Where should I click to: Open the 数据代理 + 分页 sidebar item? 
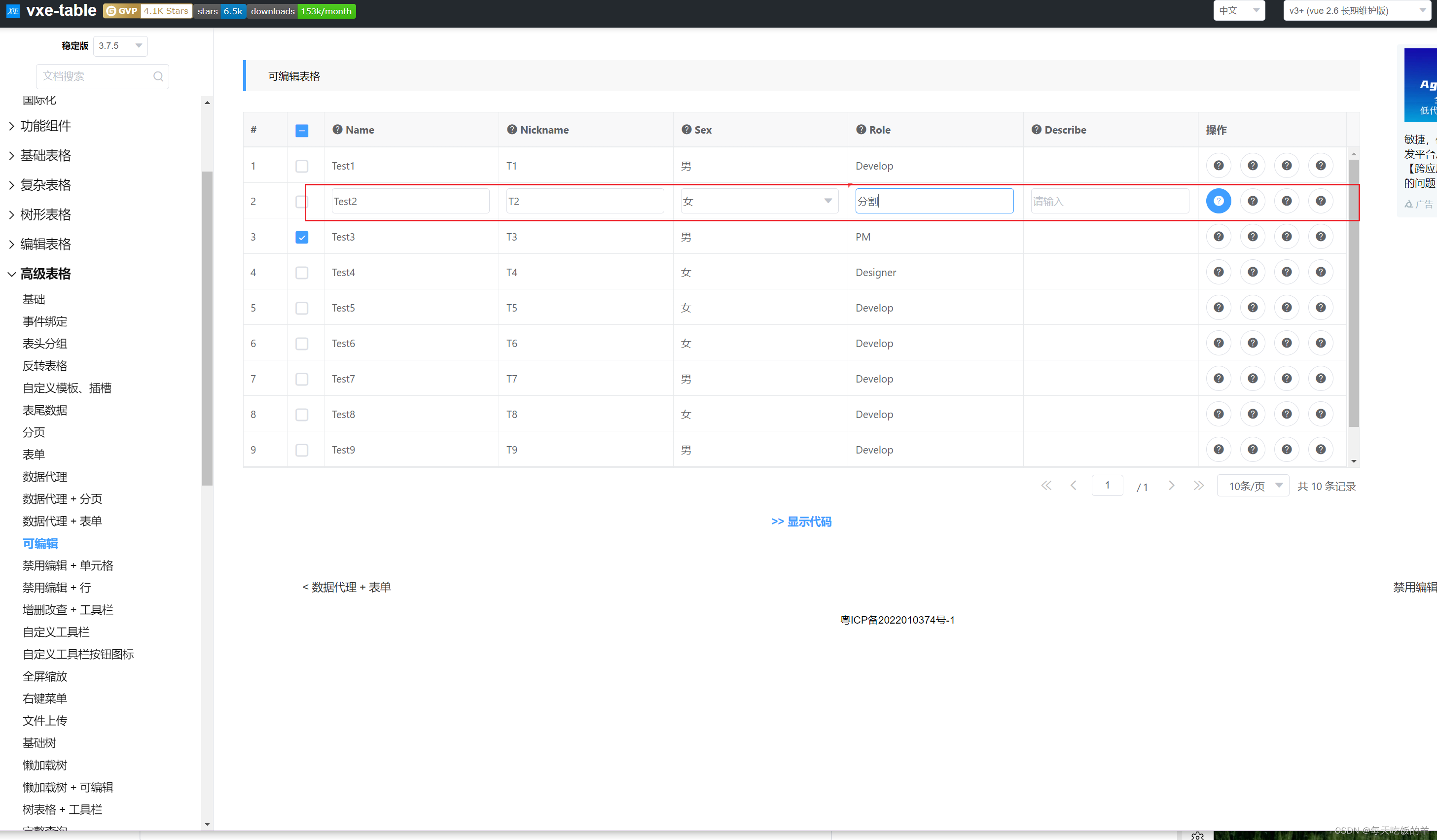click(62, 499)
